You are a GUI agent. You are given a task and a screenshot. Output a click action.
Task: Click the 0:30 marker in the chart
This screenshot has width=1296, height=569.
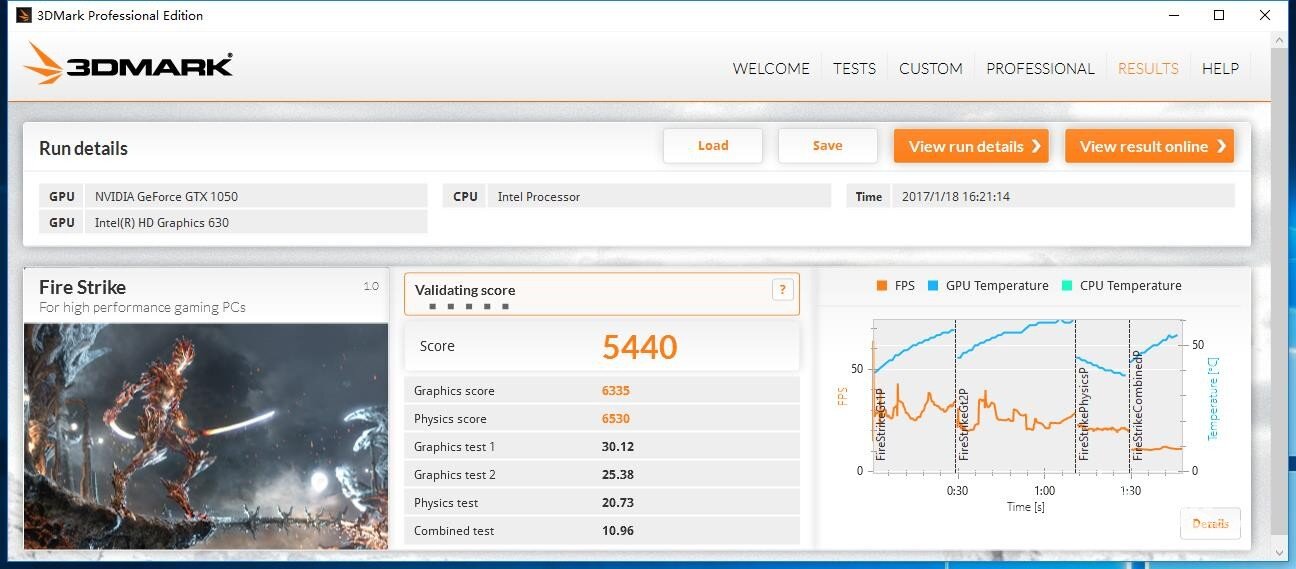[957, 490]
